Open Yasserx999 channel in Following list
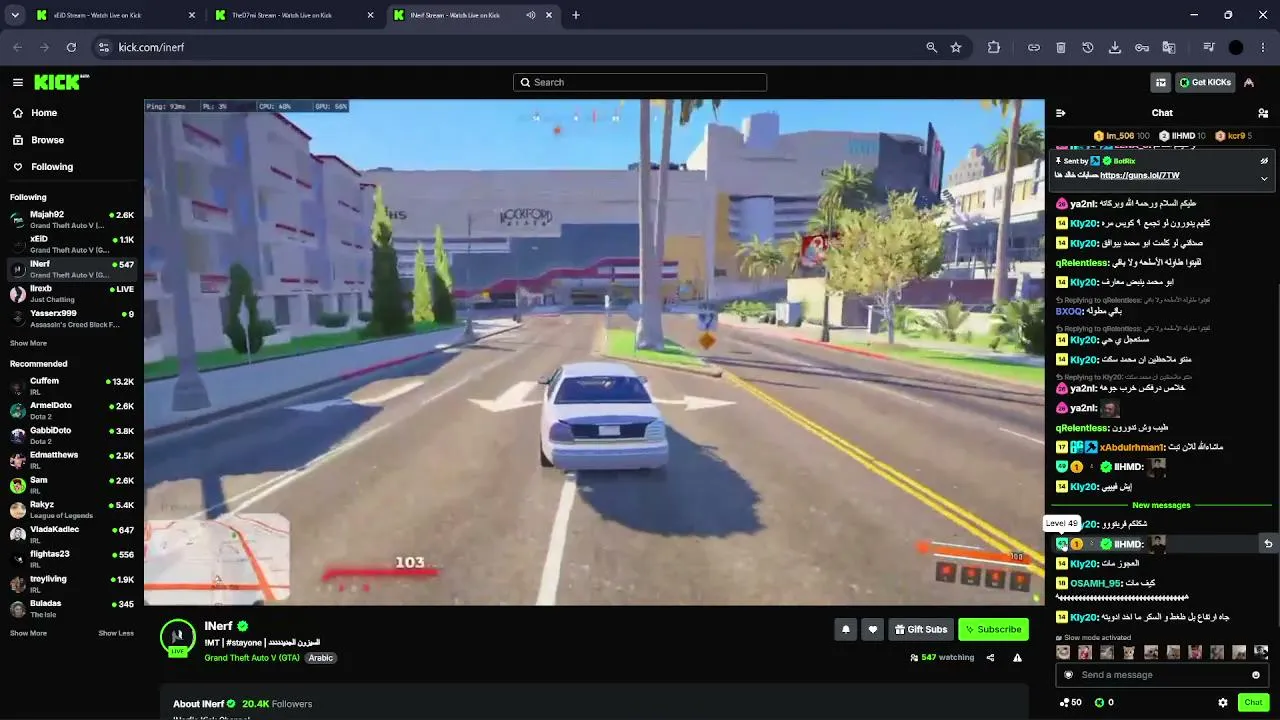Image resolution: width=1280 pixels, height=720 pixels. pyautogui.click(x=72, y=318)
